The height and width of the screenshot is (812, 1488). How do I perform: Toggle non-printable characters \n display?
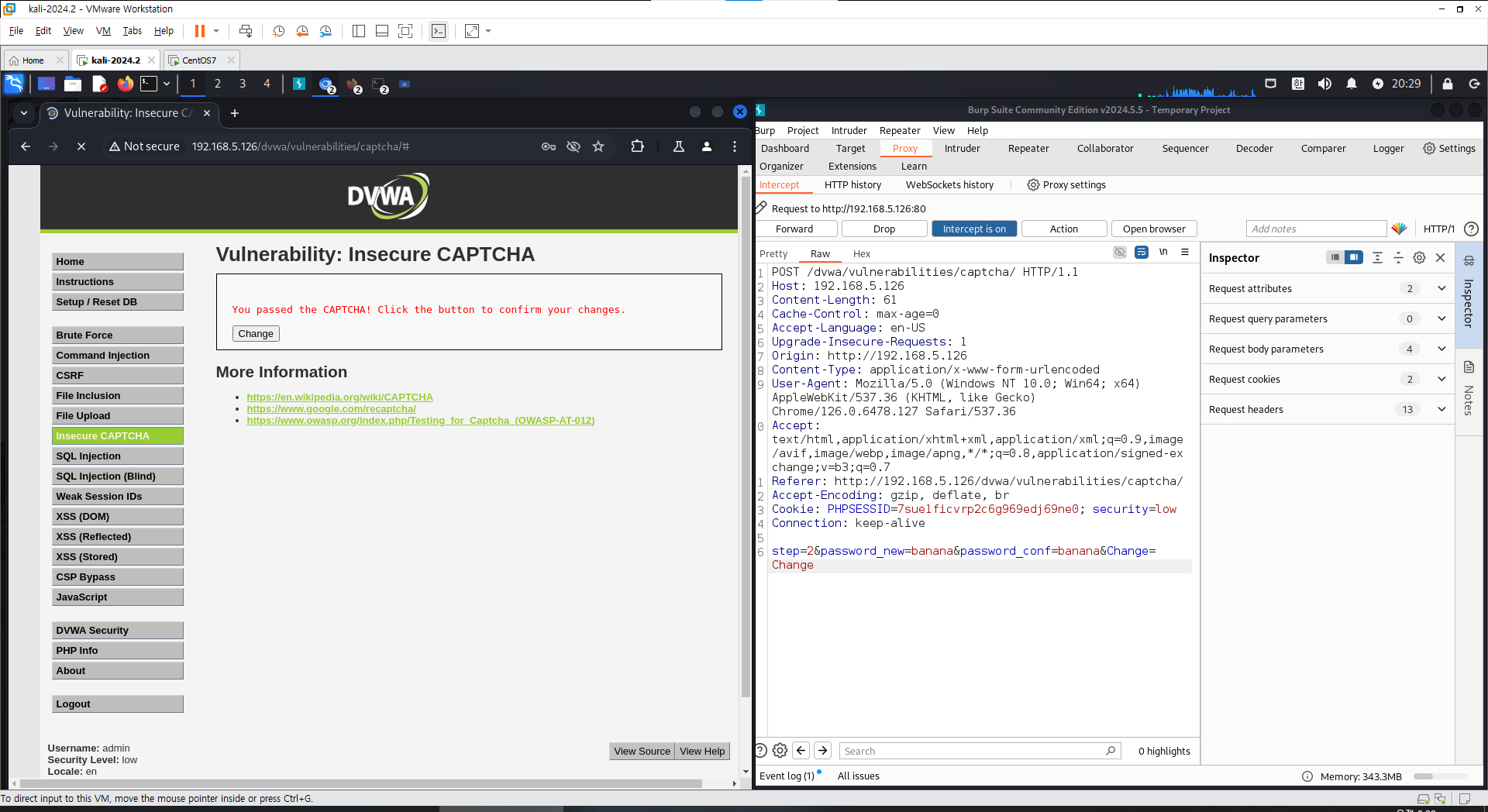(x=1163, y=253)
